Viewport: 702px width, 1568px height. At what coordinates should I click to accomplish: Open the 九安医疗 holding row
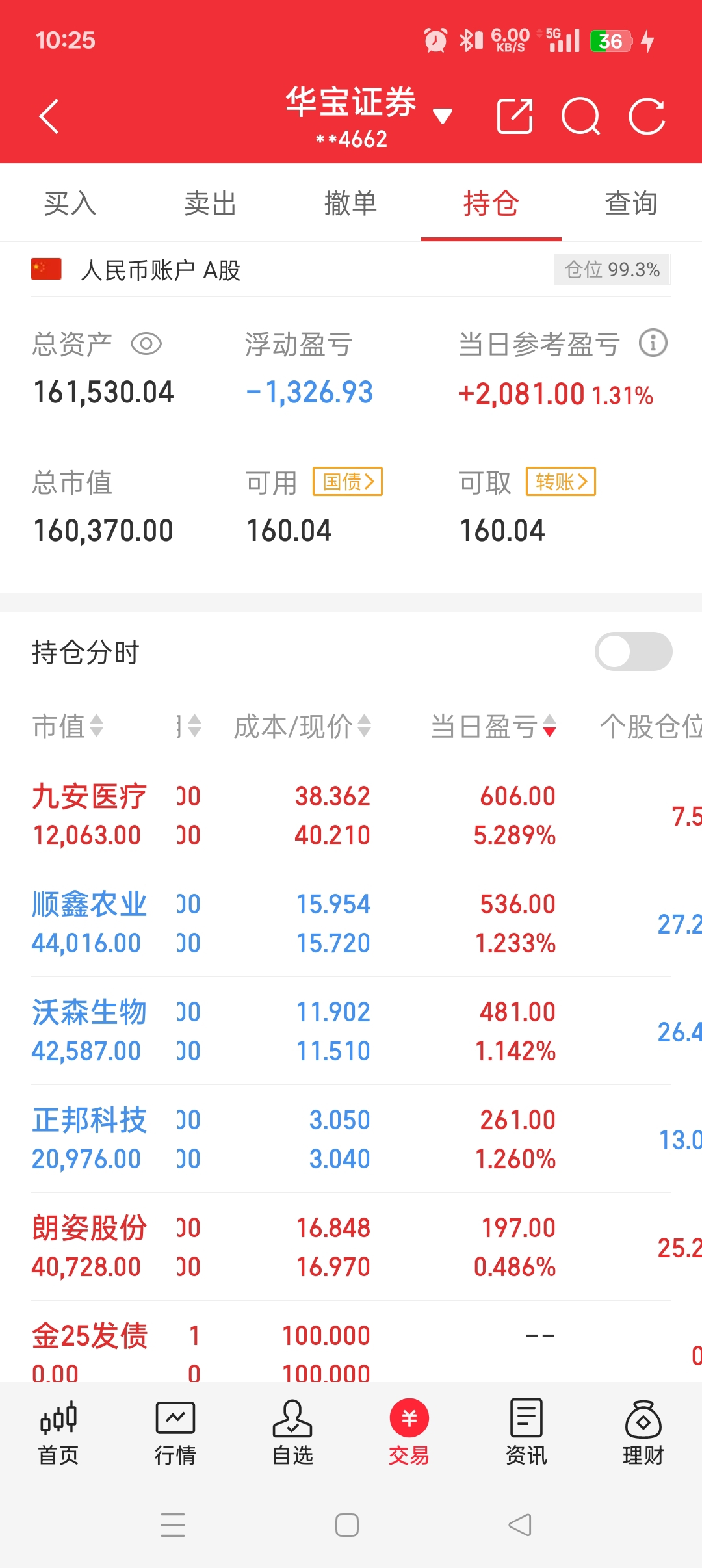(351, 815)
